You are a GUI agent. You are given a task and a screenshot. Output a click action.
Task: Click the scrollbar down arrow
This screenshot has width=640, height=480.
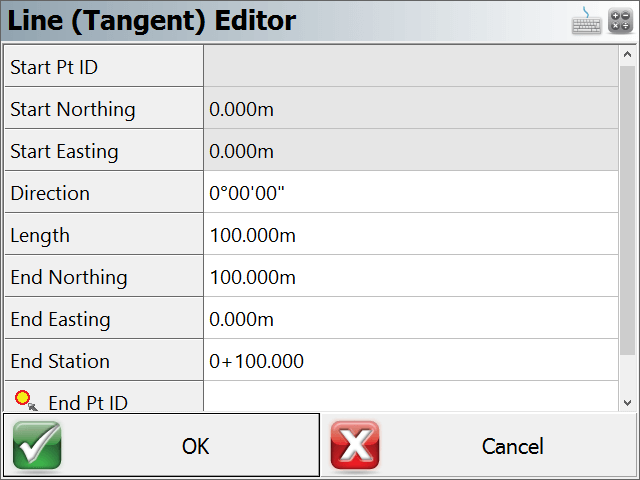click(x=627, y=403)
